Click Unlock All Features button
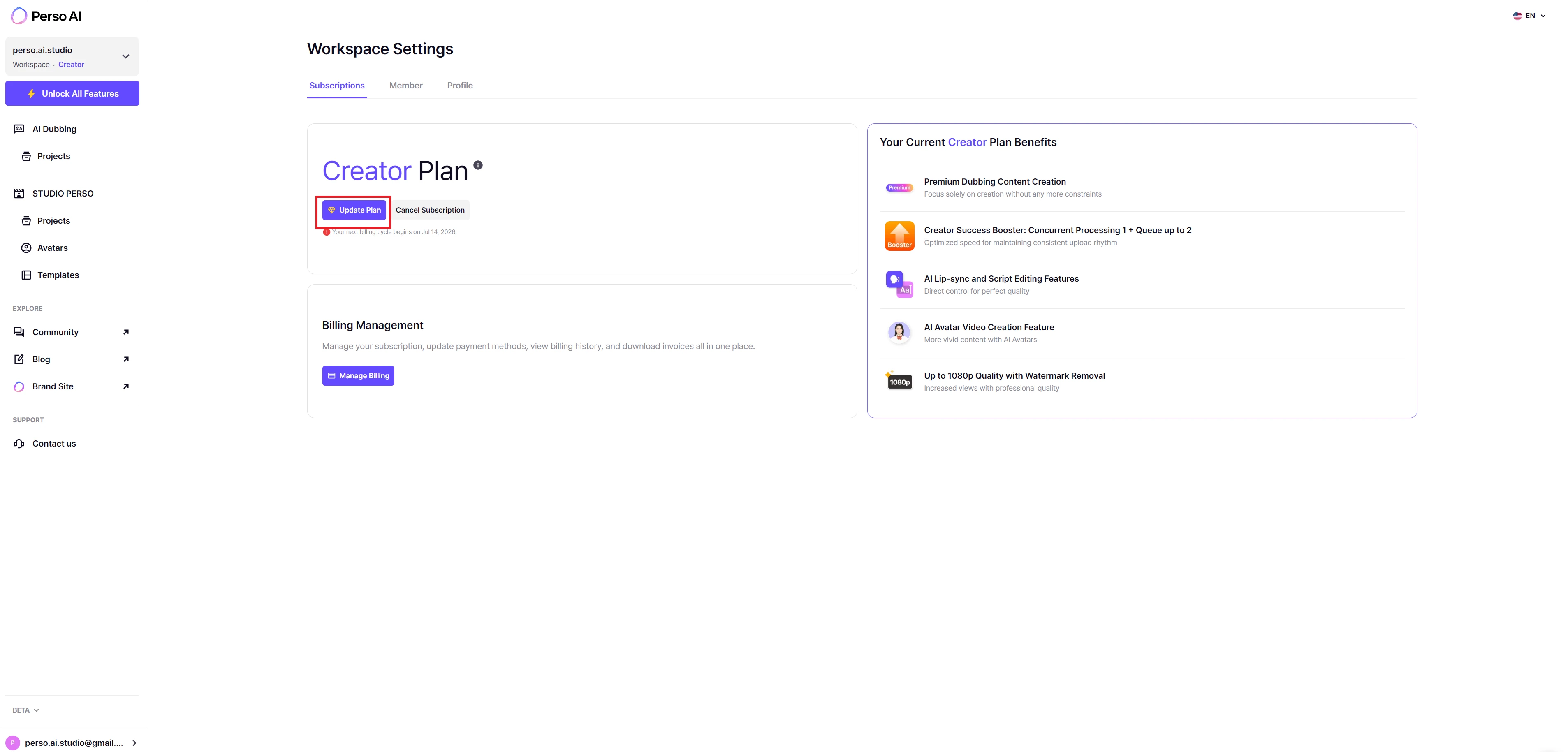The image size is (1568, 752). pyautogui.click(x=72, y=94)
